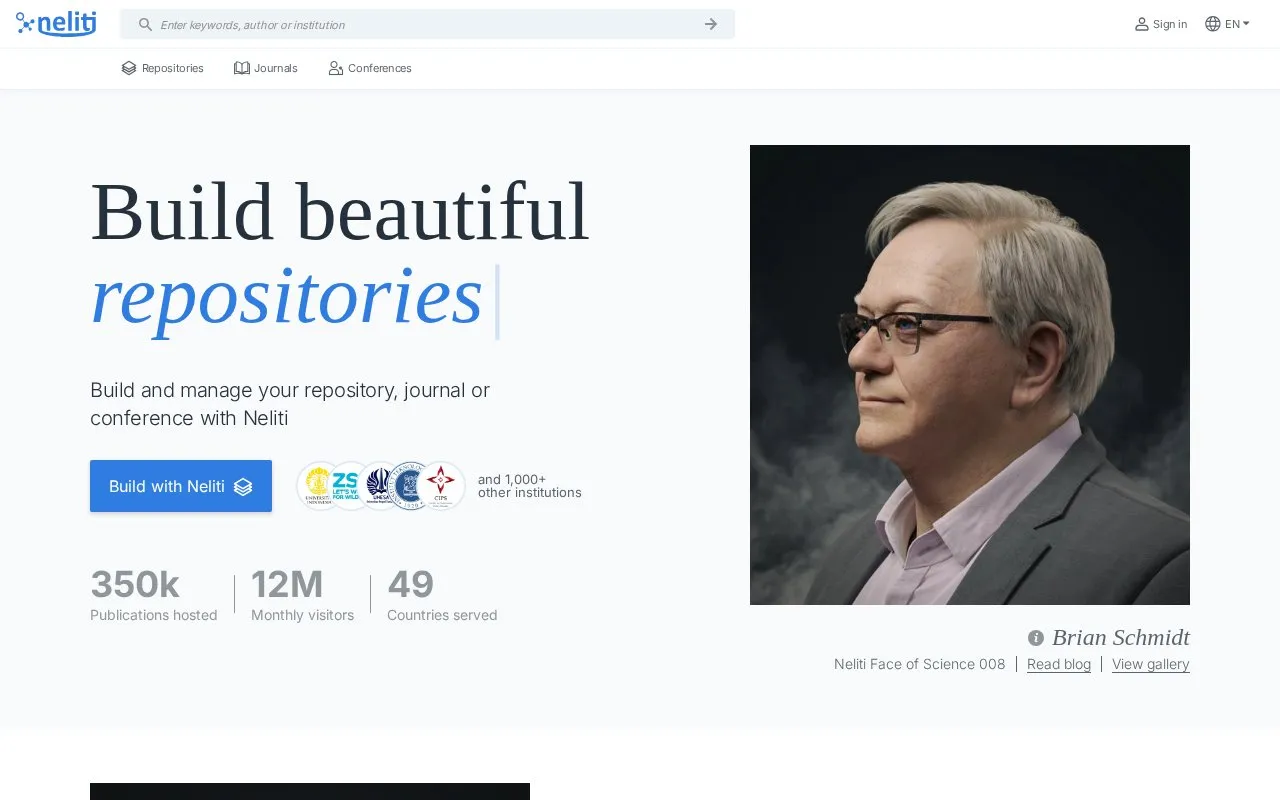The width and height of the screenshot is (1280, 800).
Task: Click the "350k" publications statistic
Action: tap(135, 584)
